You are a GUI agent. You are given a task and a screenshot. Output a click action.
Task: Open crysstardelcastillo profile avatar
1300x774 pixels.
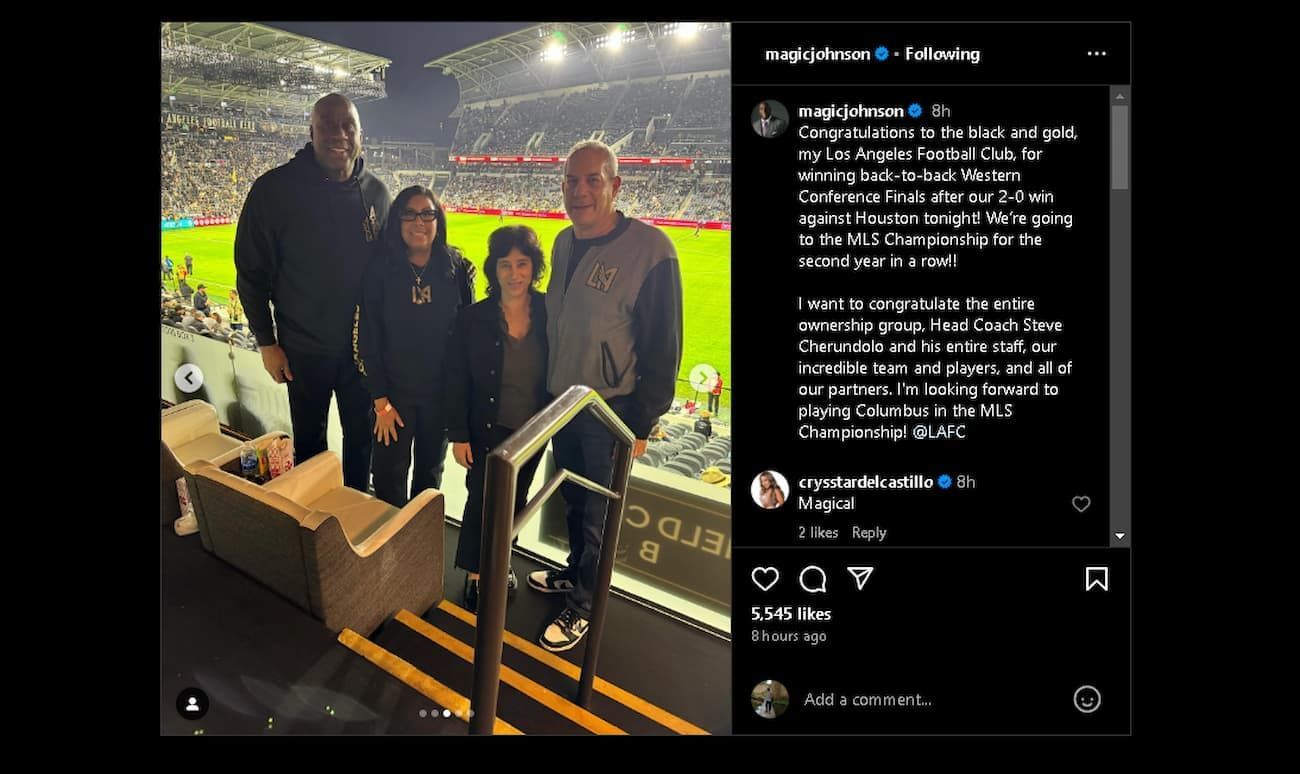pos(770,490)
